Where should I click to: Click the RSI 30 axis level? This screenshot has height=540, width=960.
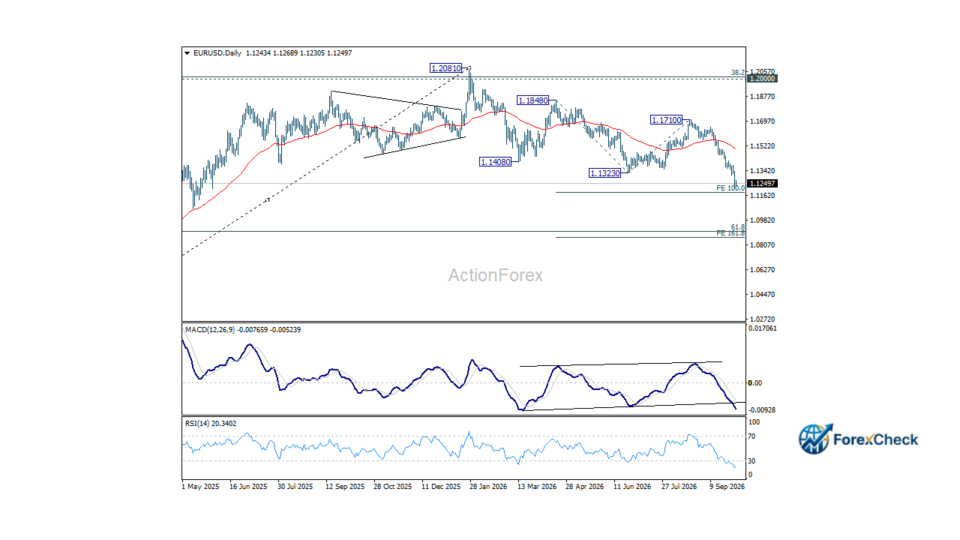tap(752, 461)
